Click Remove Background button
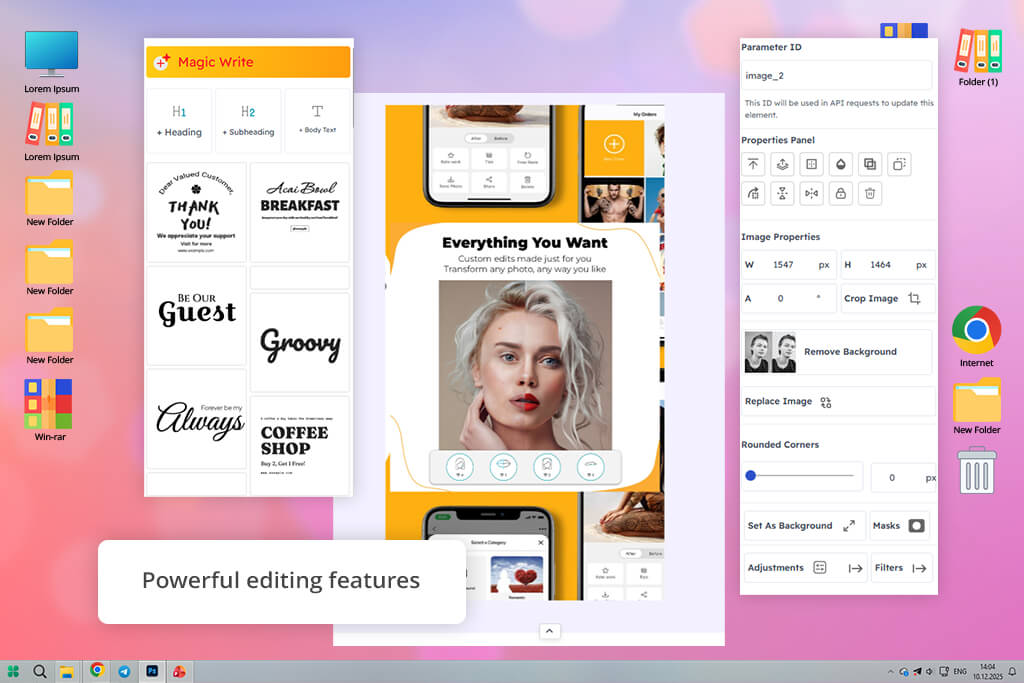1024x683 pixels. click(x=838, y=352)
